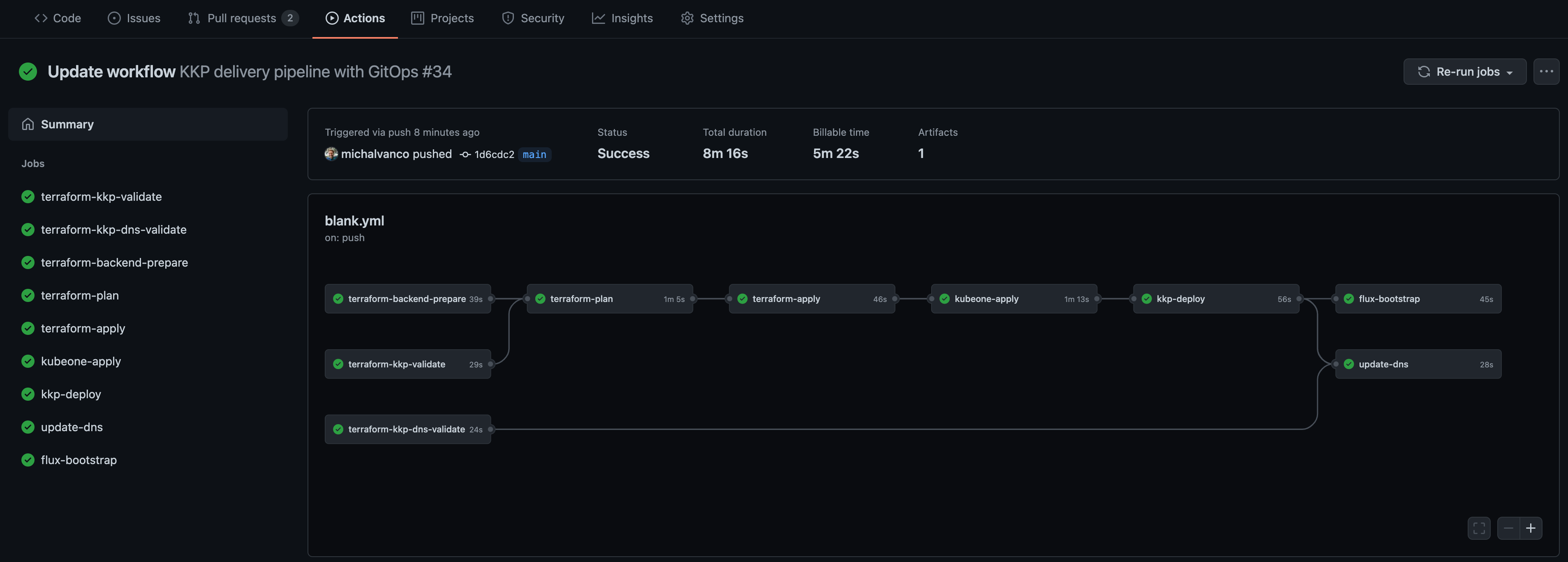
Task: Switch to the Actions tab
Action: pyautogui.click(x=355, y=18)
